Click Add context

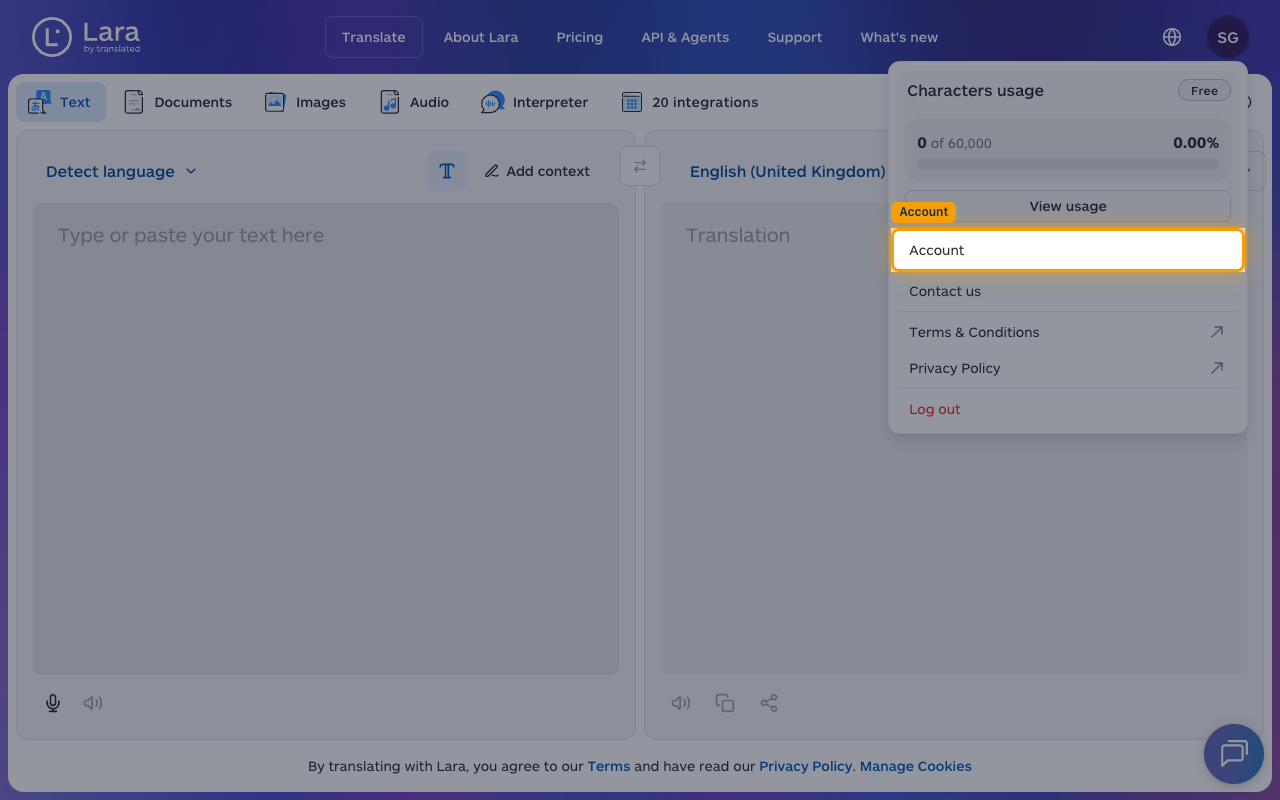point(537,171)
